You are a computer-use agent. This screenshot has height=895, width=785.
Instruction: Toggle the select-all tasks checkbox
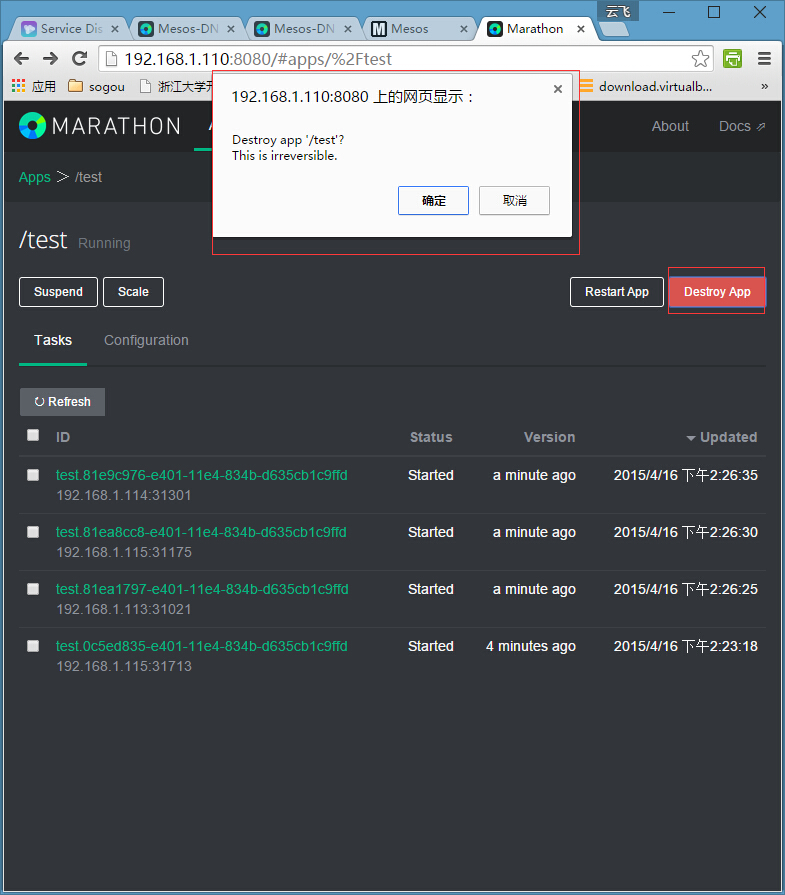tap(33, 436)
